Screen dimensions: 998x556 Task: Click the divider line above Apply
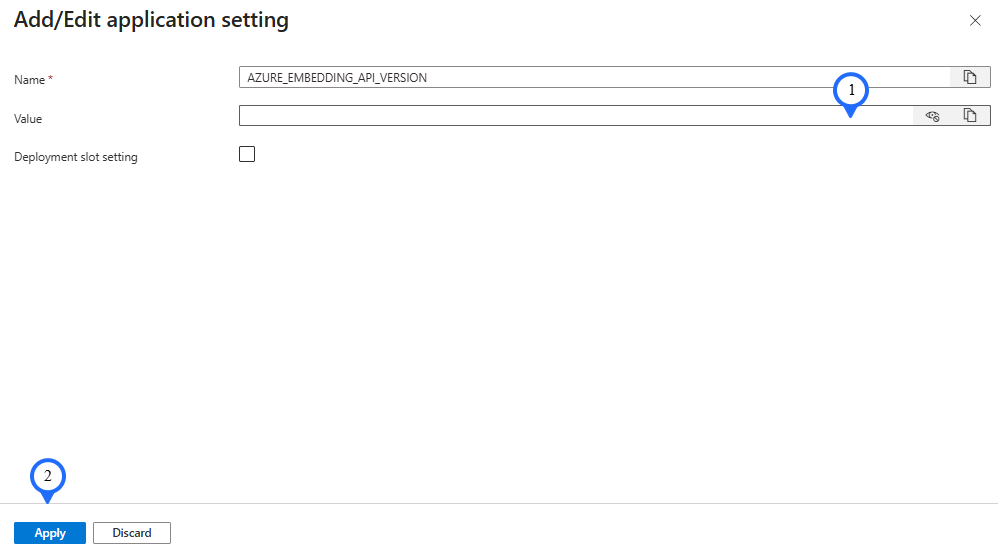point(499,504)
